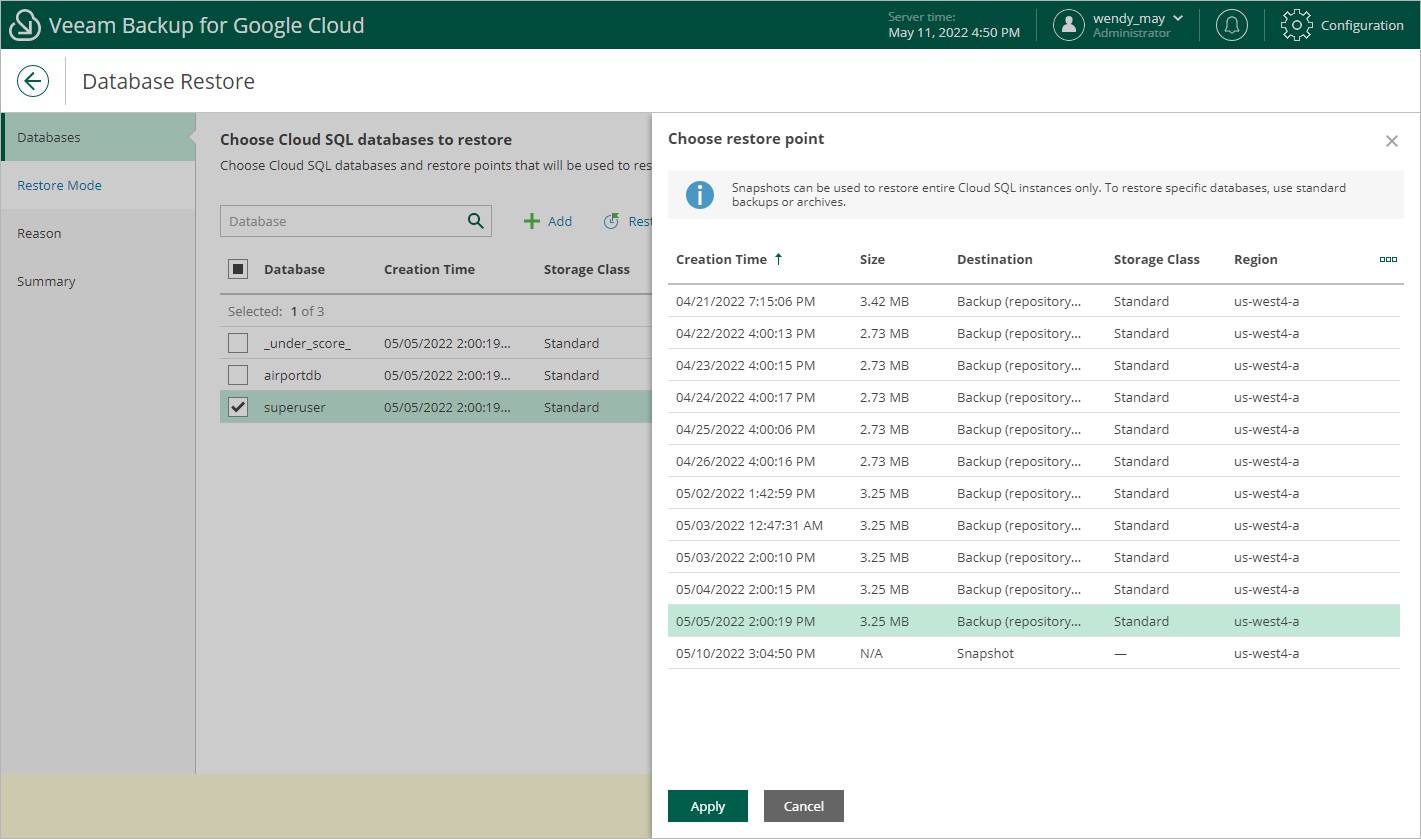Click N/A size of snapshot row
1421x839 pixels.
pyautogui.click(x=871, y=653)
